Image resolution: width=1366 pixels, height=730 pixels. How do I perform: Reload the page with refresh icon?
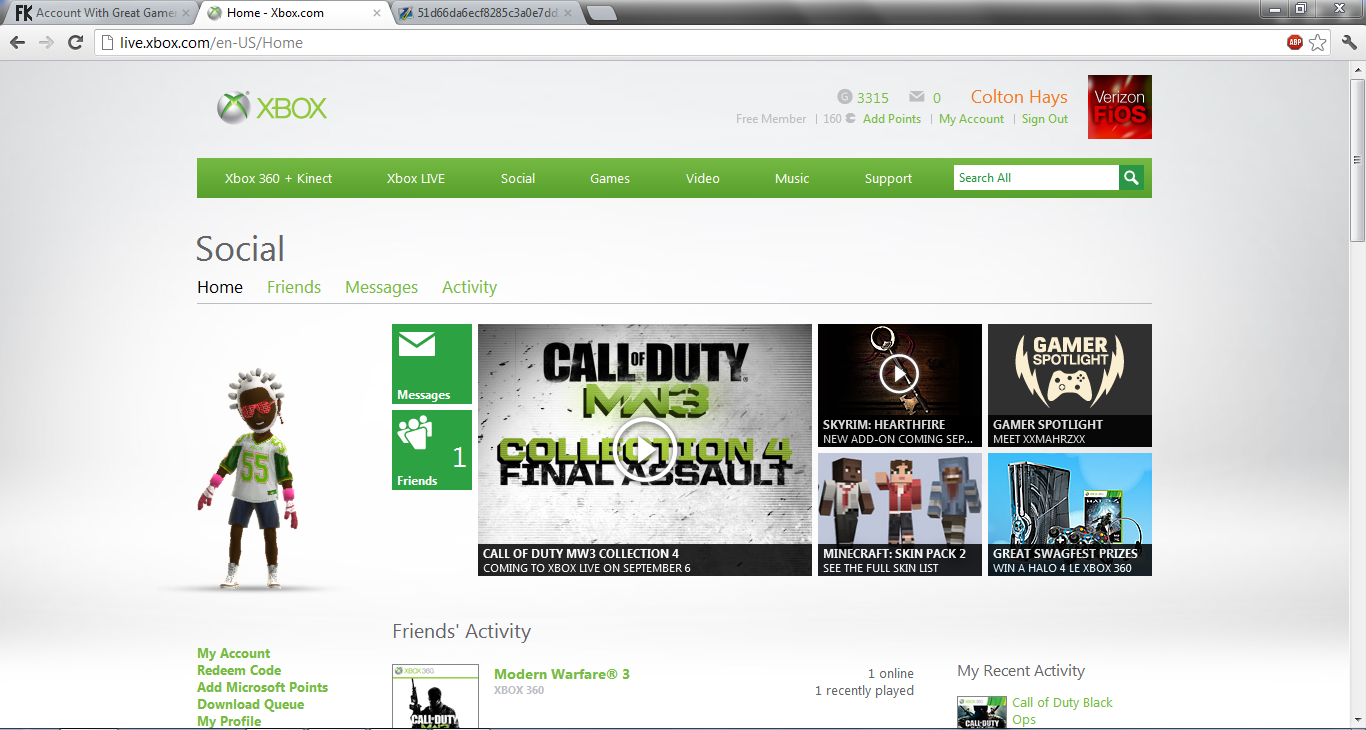(75, 42)
